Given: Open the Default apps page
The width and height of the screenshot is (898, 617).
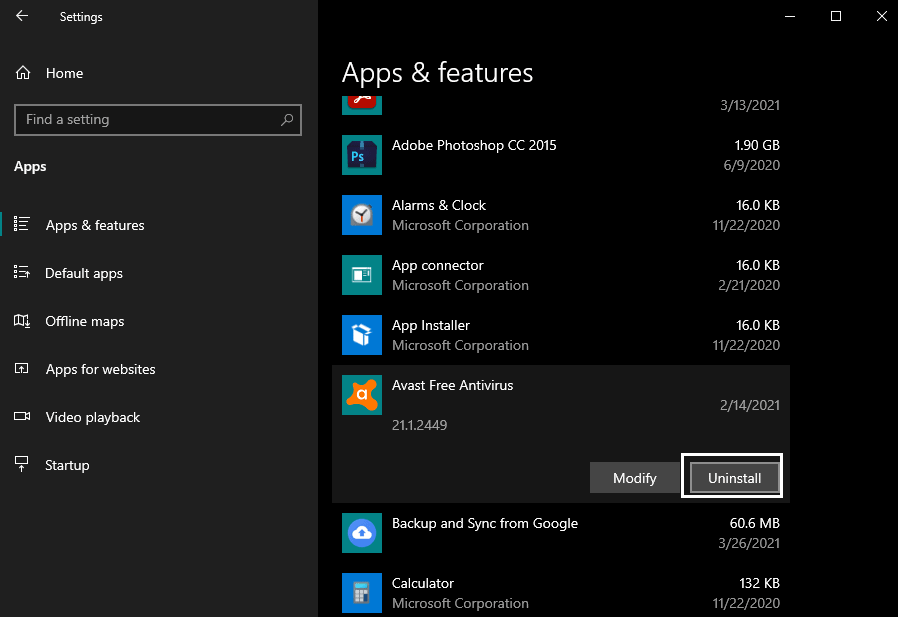Looking at the screenshot, I should pyautogui.click(x=84, y=273).
